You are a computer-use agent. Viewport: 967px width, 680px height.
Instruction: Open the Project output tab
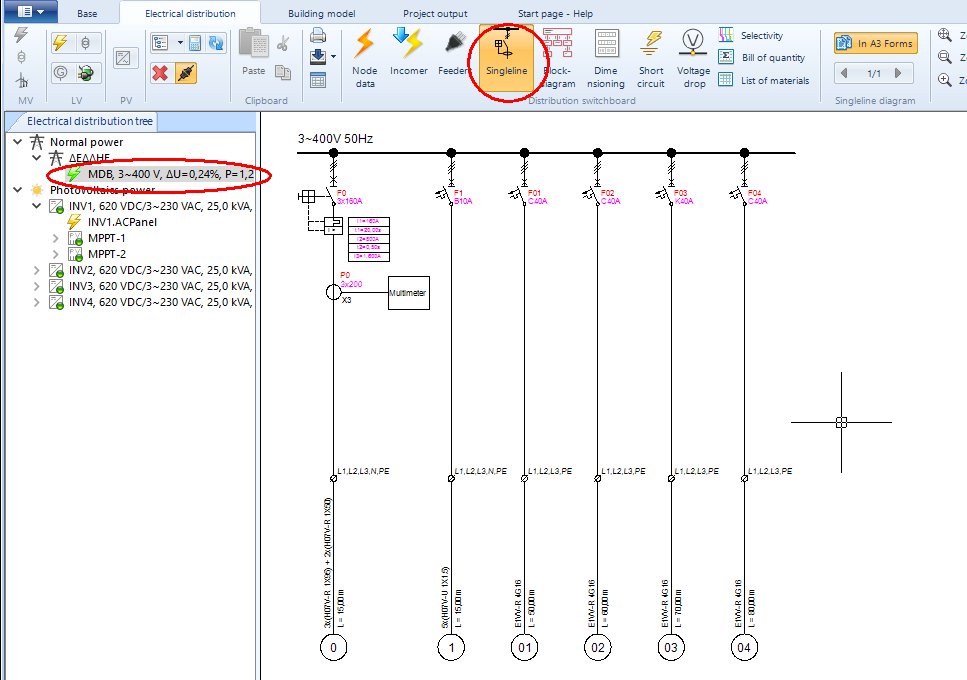point(434,13)
